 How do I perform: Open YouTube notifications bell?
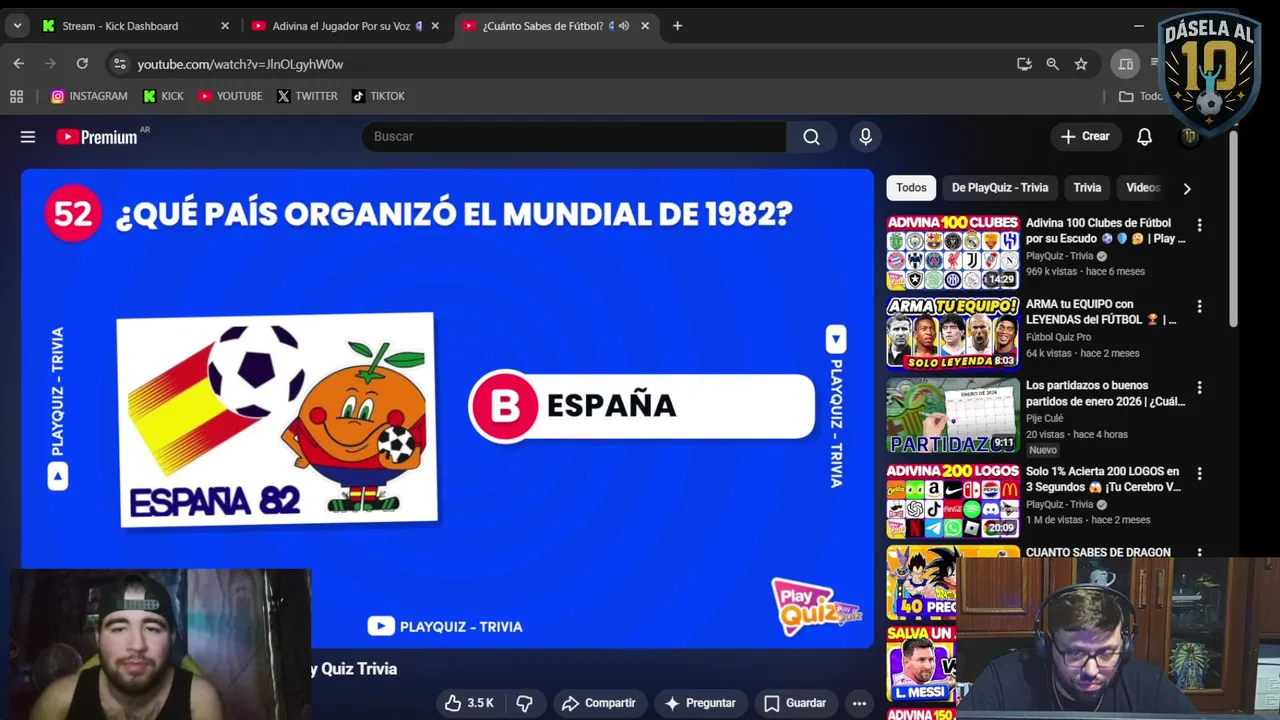(1144, 137)
